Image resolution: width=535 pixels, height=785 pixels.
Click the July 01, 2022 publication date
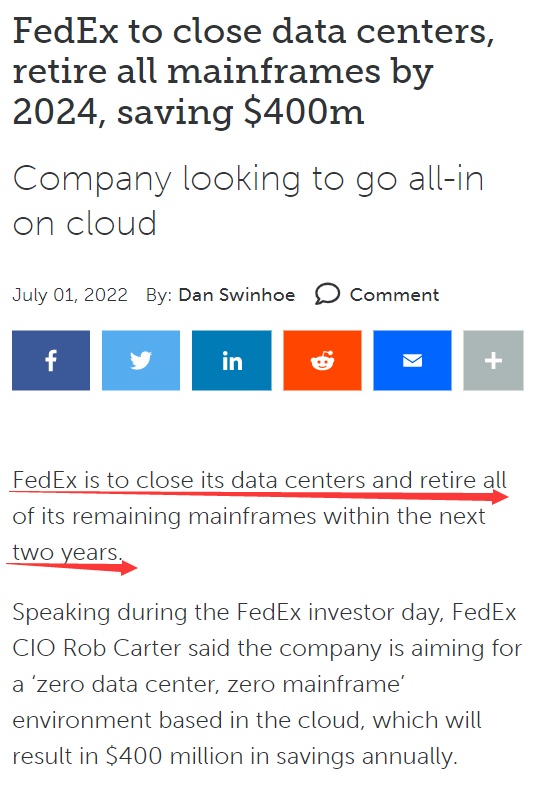[70, 295]
